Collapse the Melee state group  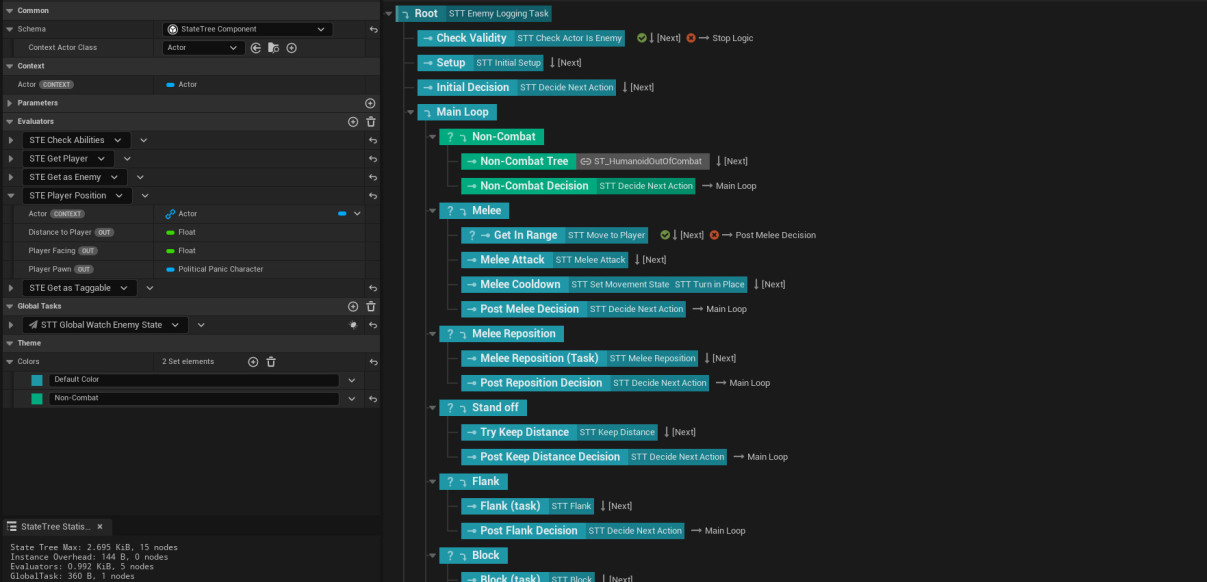point(431,211)
